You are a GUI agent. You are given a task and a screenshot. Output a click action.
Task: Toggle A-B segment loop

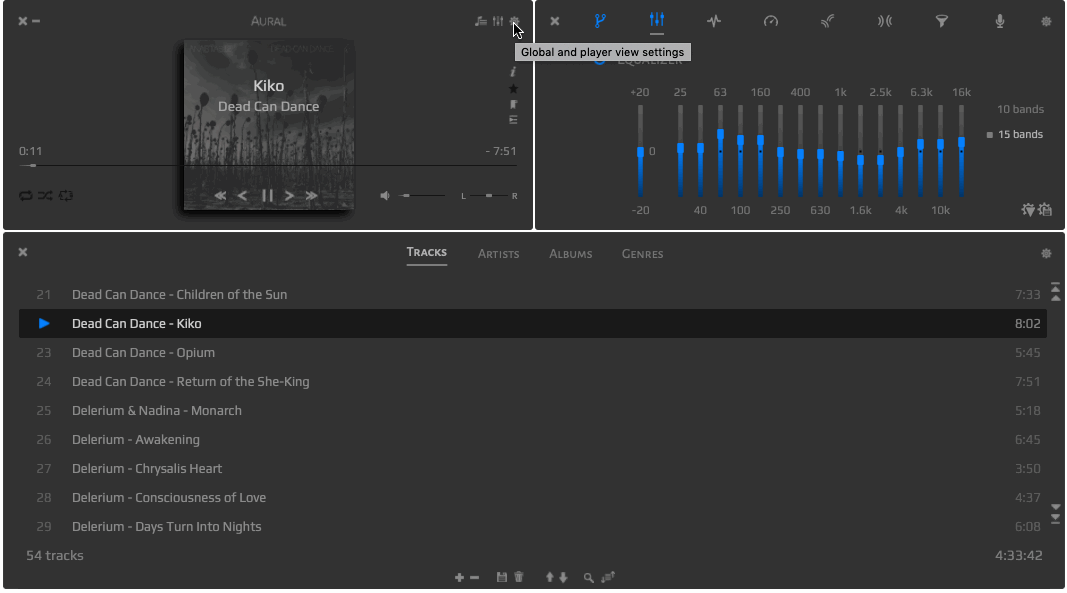click(x=65, y=196)
